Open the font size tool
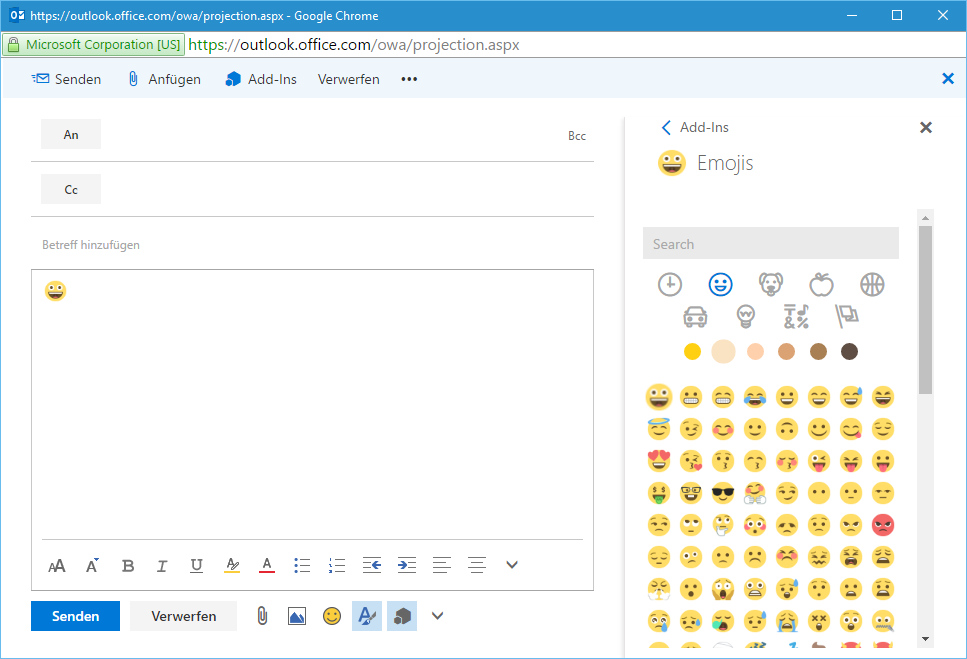 pos(57,565)
